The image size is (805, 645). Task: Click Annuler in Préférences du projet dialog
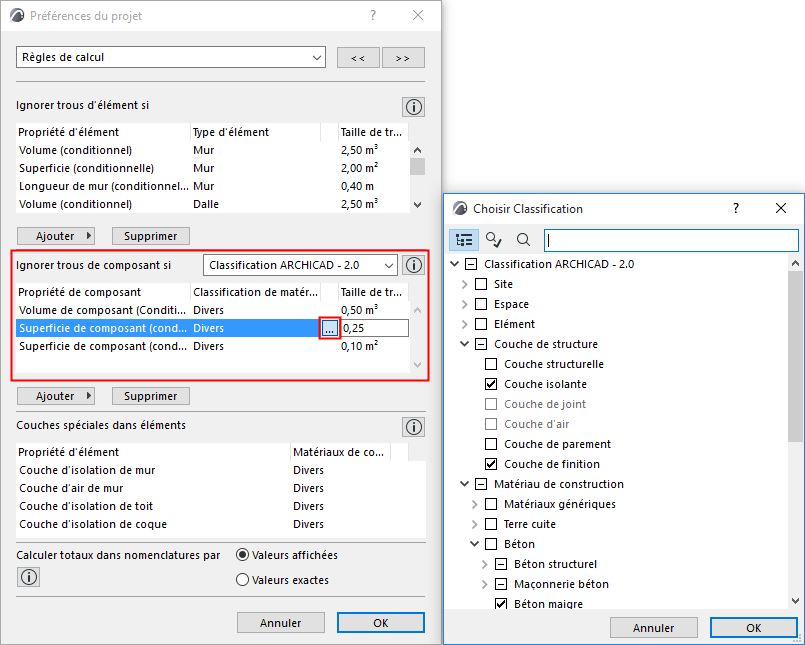[x=281, y=622]
